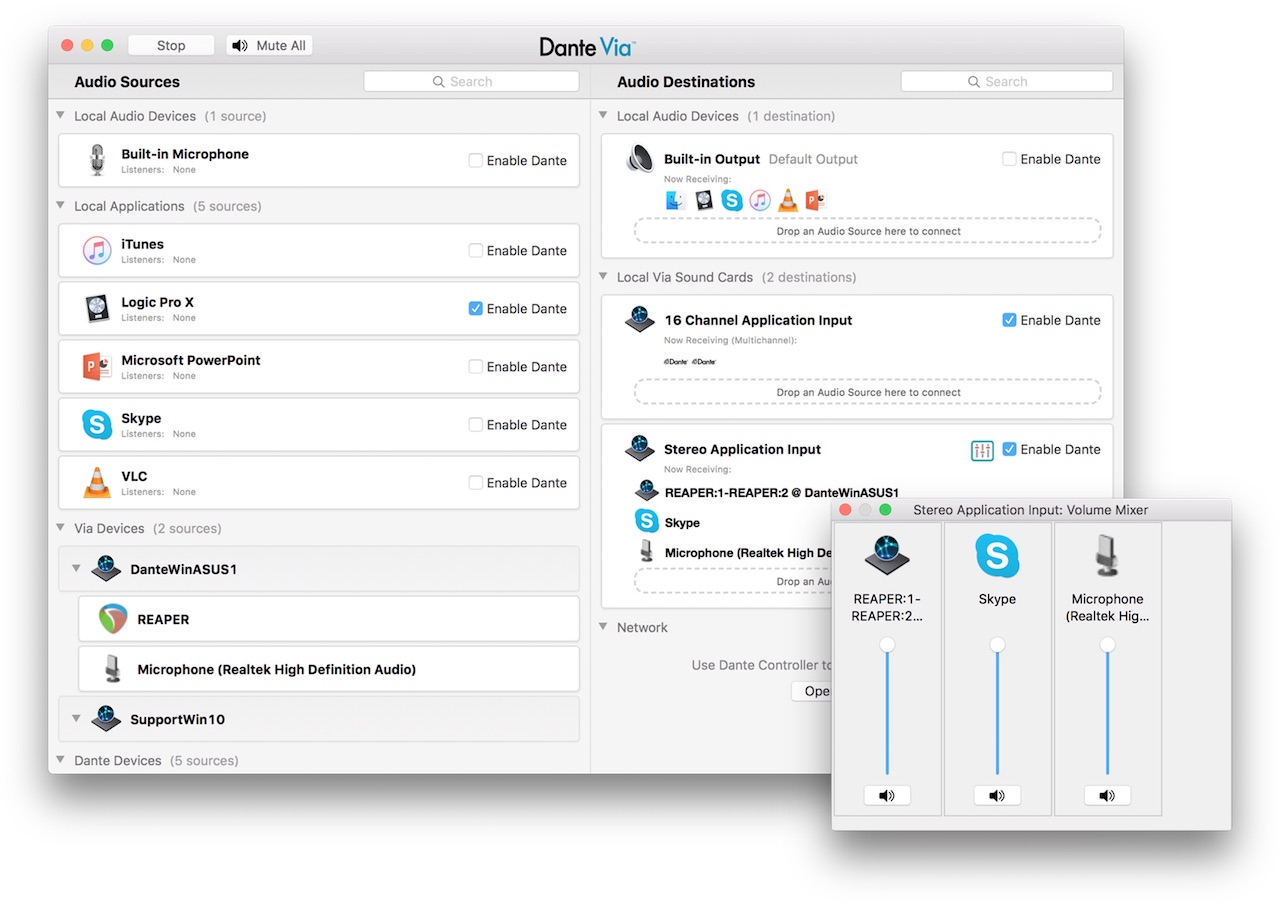1280x905 pixels.
Task: Click Skype icon under Built-in Output receiving
Action: [x=732, y=200]
